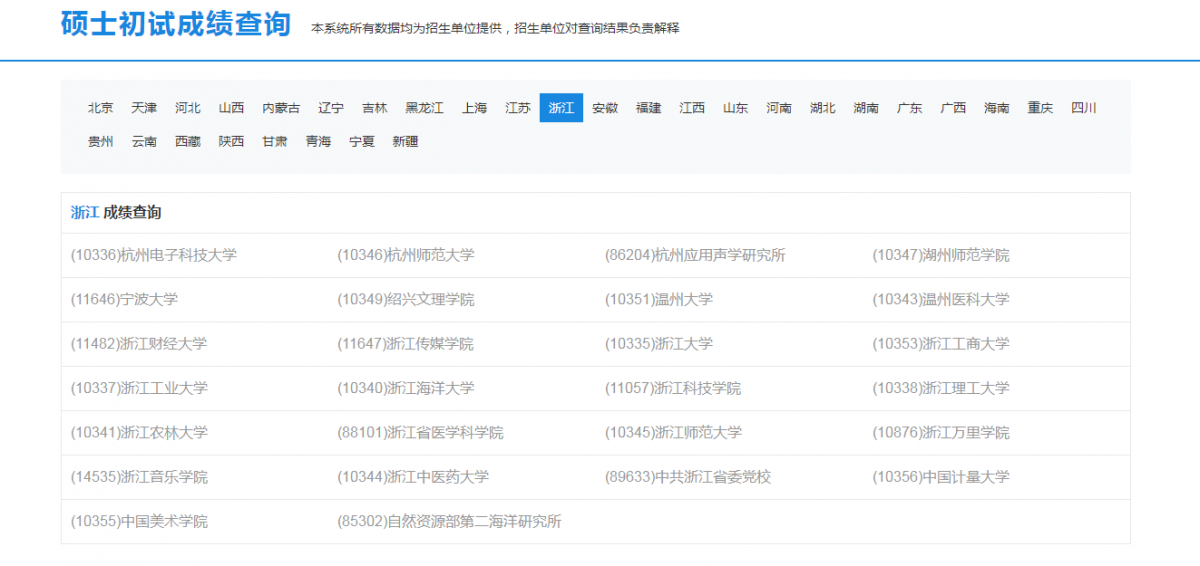Select 湖南 province tab
Screen dimensions: 1200x566
click(867, 108)
